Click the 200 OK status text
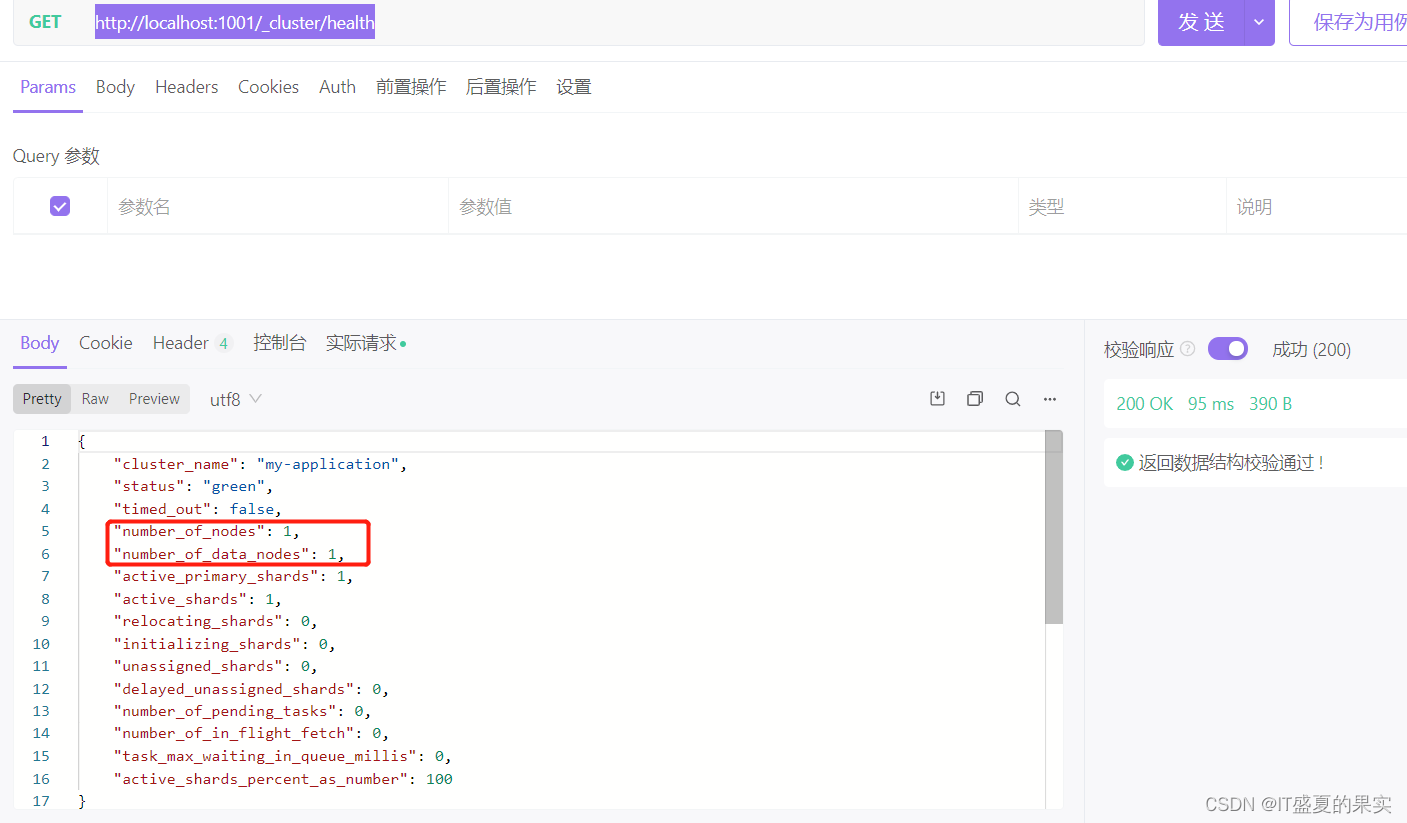The height and width of the screenshot is (823, 1407). [x=1145, y=404]
